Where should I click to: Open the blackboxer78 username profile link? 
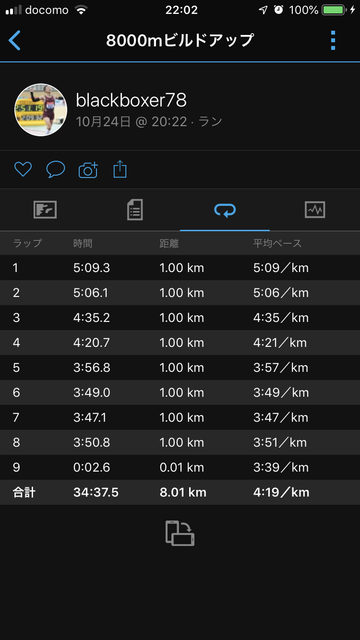click(x=131, y=100)
